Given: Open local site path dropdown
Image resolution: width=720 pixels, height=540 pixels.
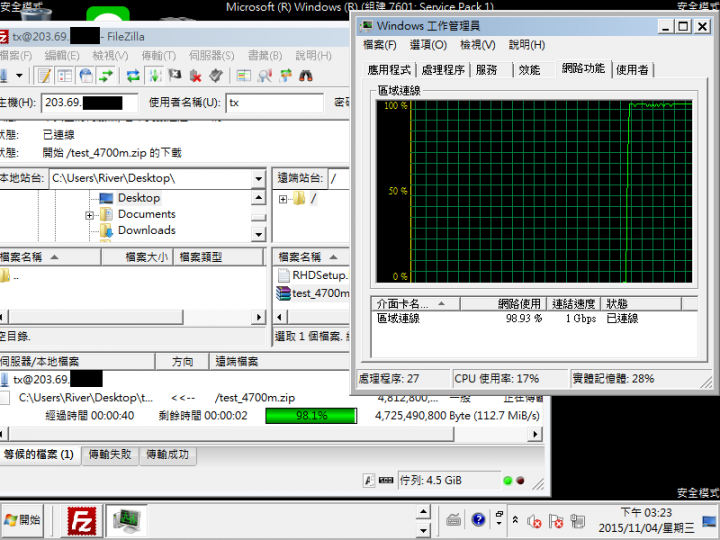Looking at the screenshot, I should click(259, 179).
